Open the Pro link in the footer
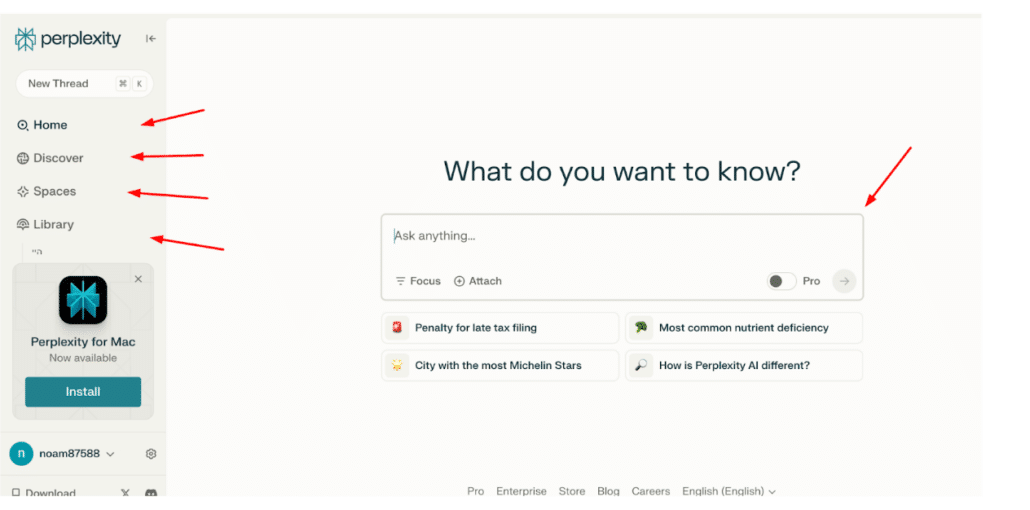 pyautogui.click(x=476, y=491)
